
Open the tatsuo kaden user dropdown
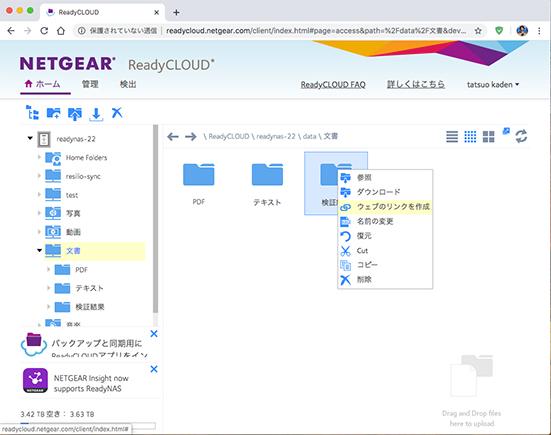[493, 85]
